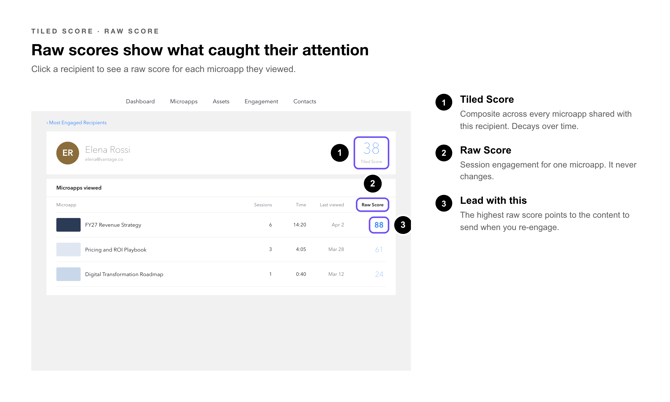
Task: Click the 4:05 time value
Action: coord(301,249)
